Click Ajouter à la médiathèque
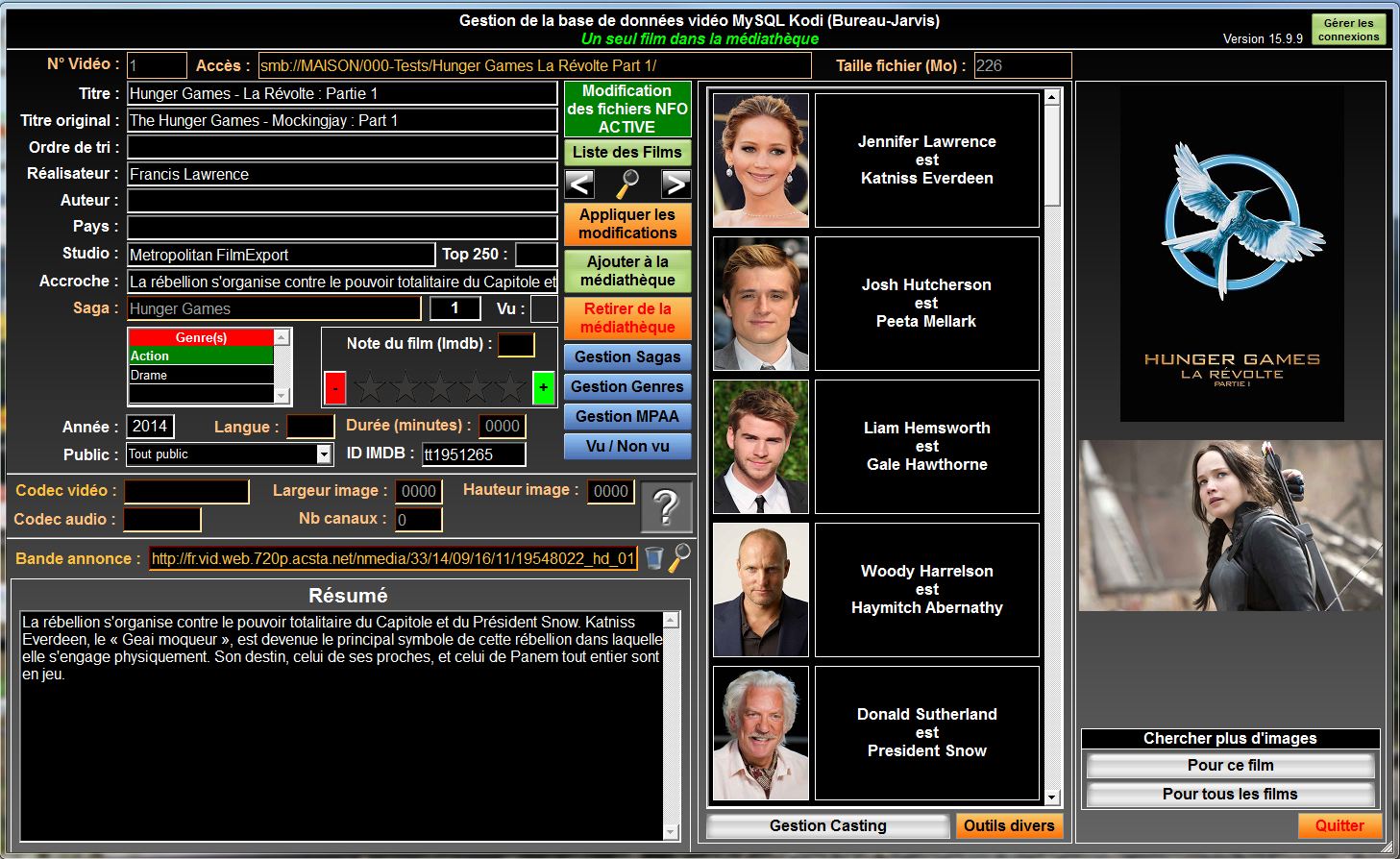 click(627, 271)
